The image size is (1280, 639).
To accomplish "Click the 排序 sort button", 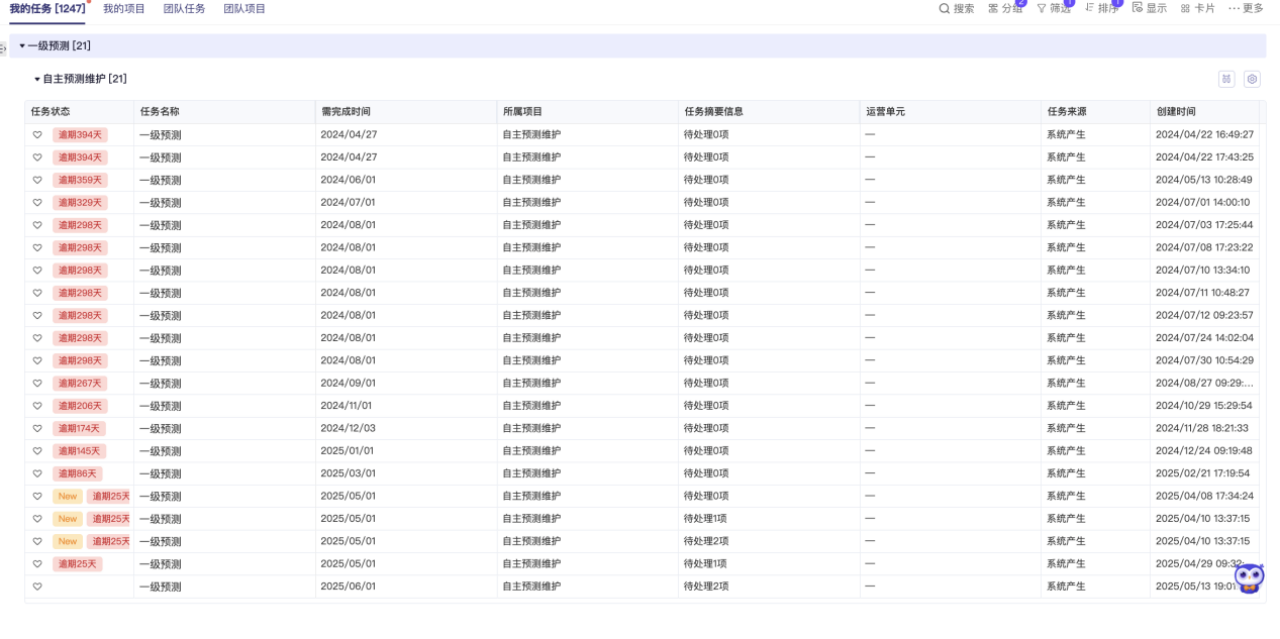I will coord(1102,9).
